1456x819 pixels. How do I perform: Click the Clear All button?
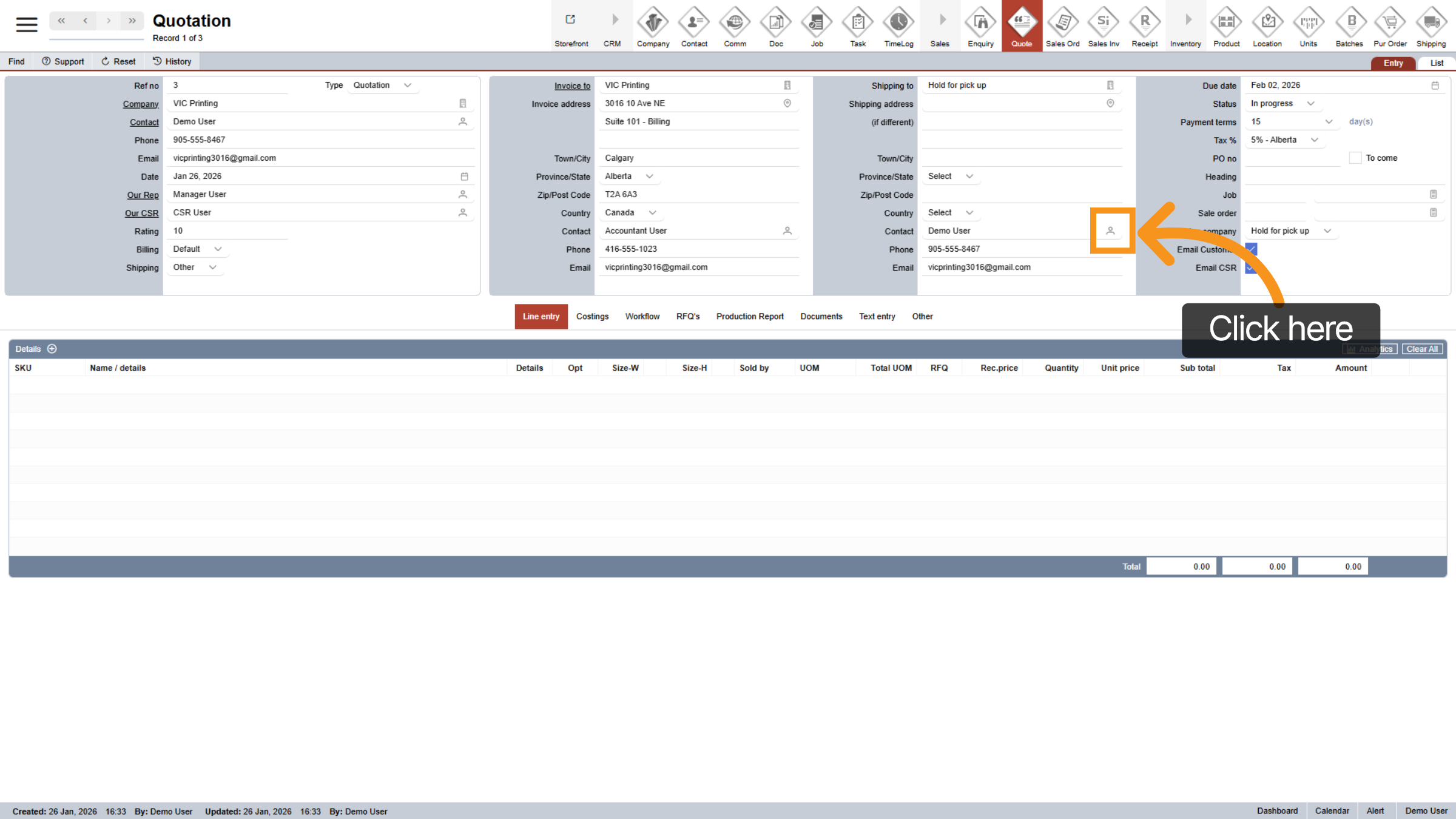pos(1422,349)
